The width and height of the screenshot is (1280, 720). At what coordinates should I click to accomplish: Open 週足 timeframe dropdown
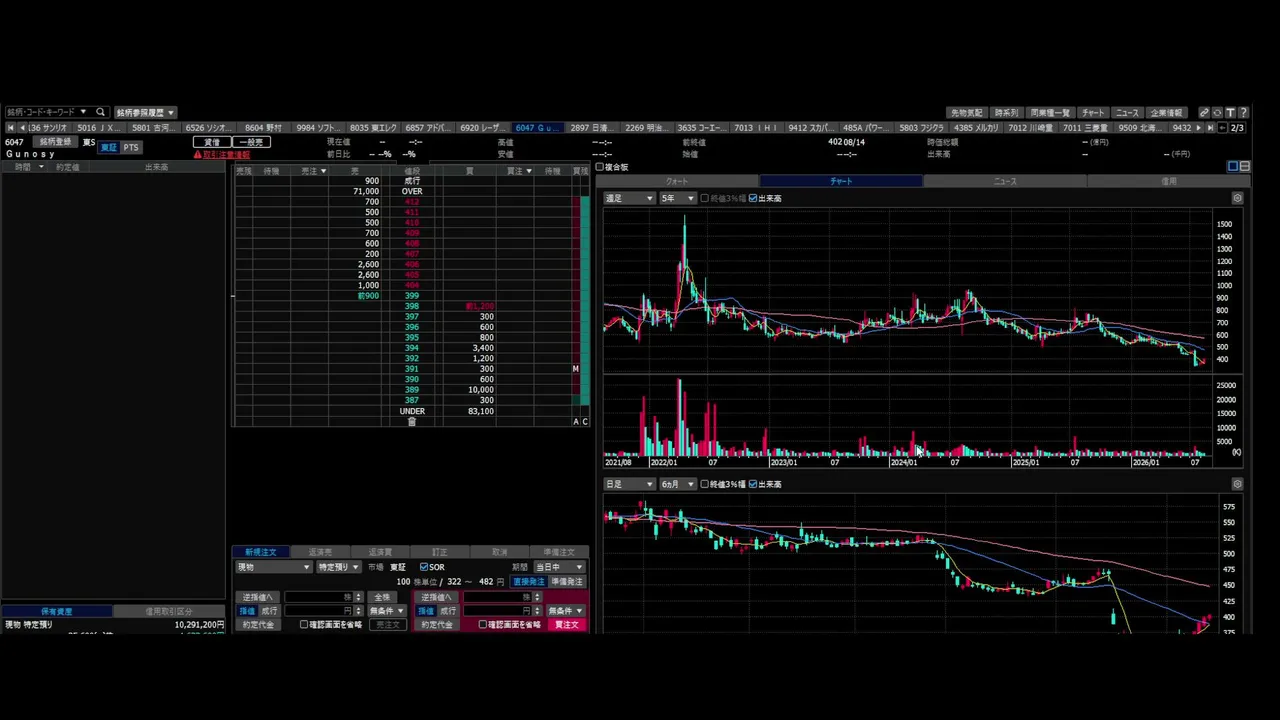coord(629,198)
